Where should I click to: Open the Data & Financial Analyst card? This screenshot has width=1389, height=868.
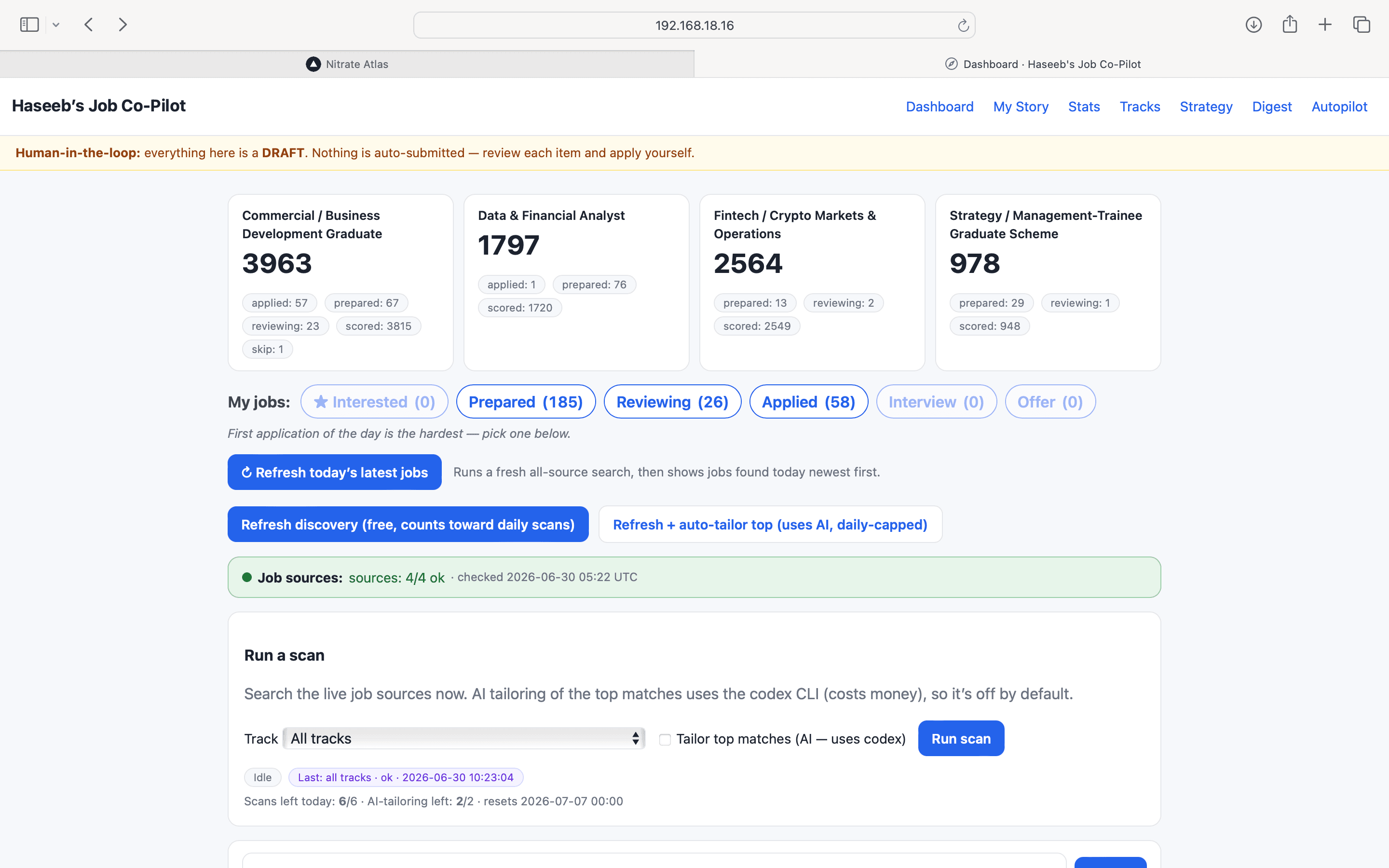[576, 283]
